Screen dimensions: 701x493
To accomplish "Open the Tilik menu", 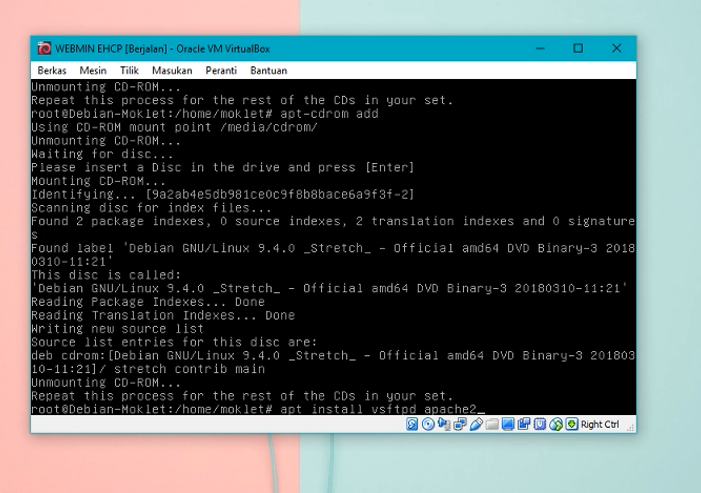I will pyautogui.click(x=129, y=71).
